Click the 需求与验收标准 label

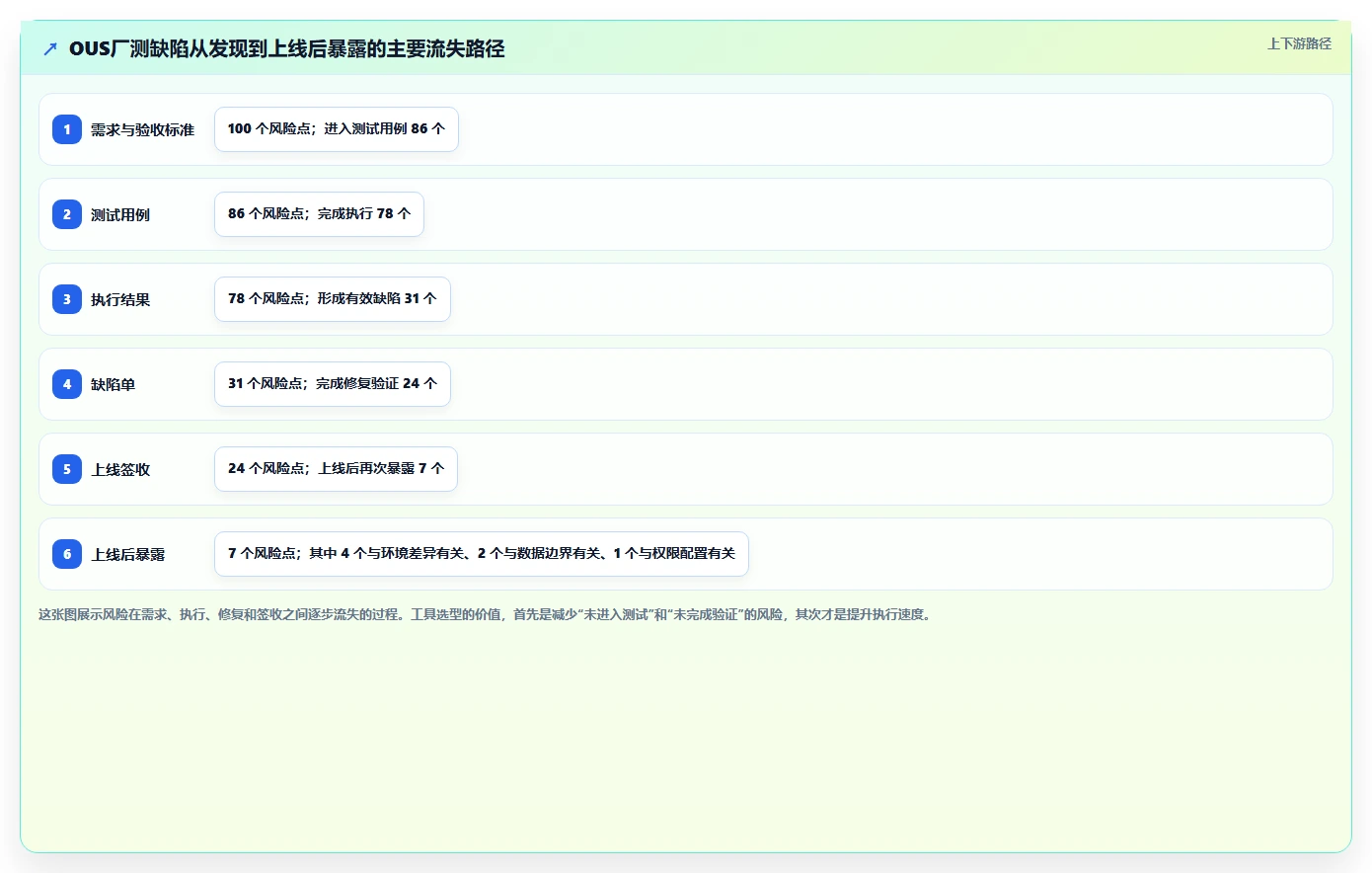click(142, 129)
